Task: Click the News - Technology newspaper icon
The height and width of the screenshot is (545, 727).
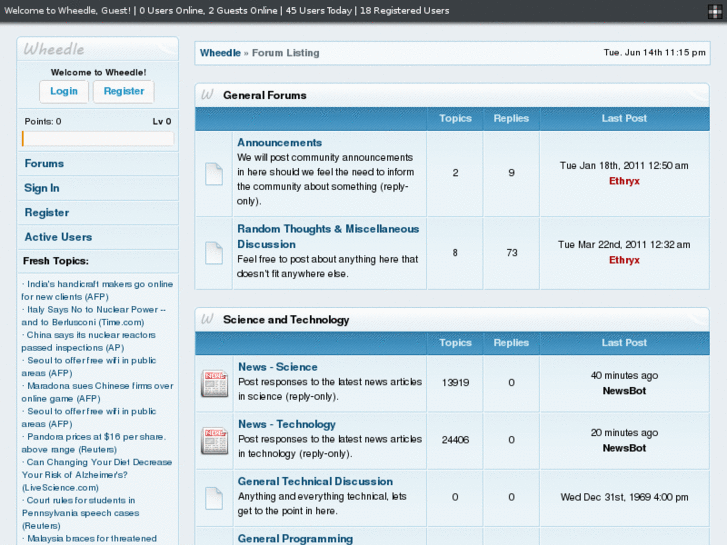Action: 214,441
